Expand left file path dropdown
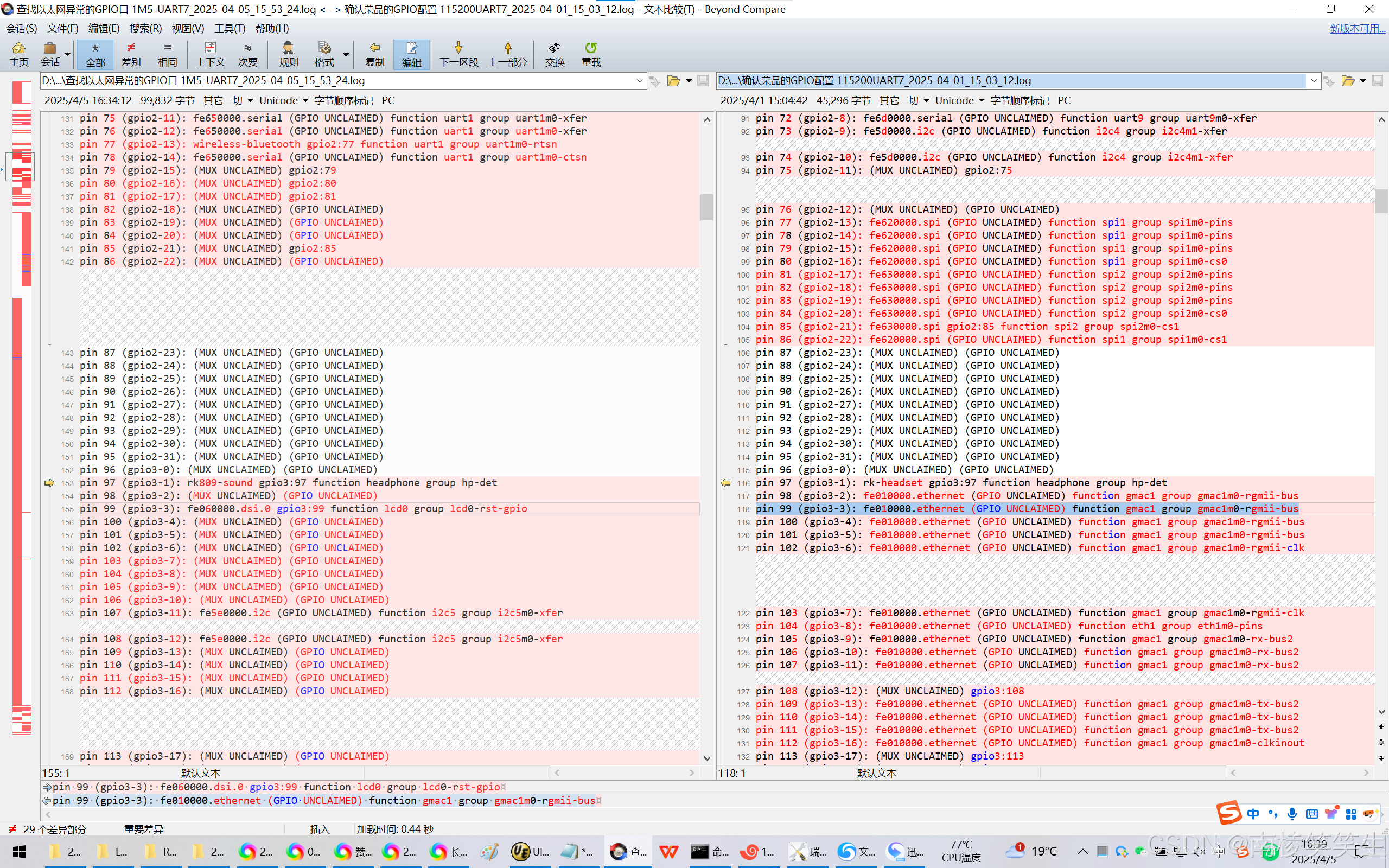Screen dimensions: 1389x868 (639, 81)
